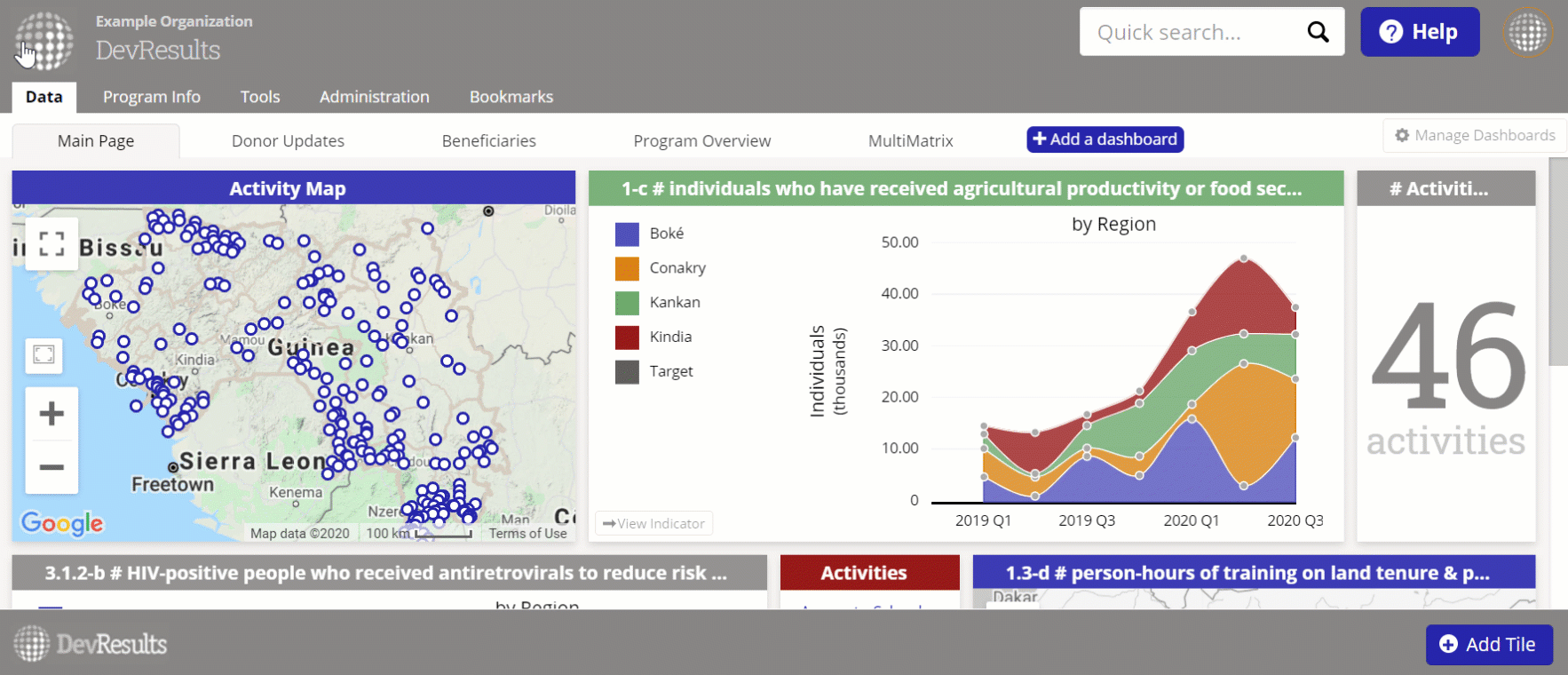The image size is (1568, 675).
Task: Click the Activity Map tile header
Action: pos(294,188)
